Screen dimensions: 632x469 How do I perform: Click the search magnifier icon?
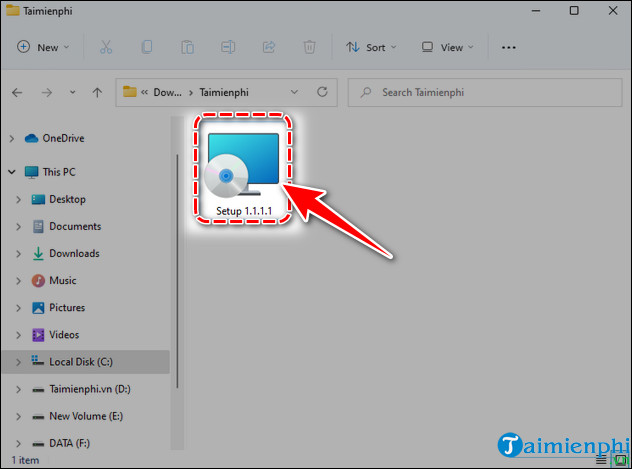[x=366, y=93]
